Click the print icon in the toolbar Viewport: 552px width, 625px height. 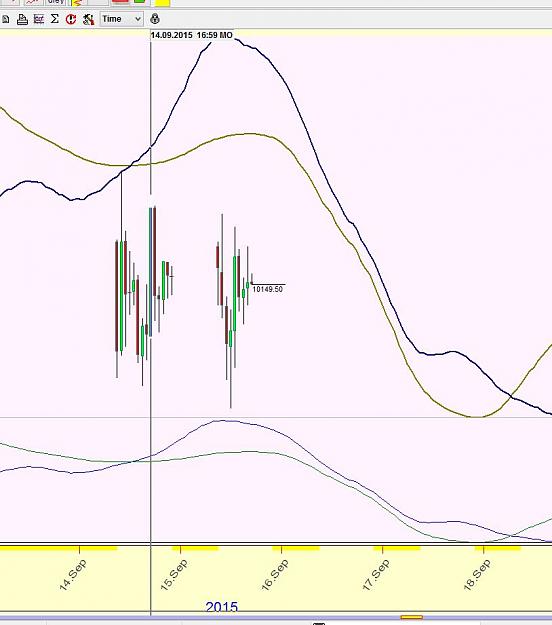point(22,19)
